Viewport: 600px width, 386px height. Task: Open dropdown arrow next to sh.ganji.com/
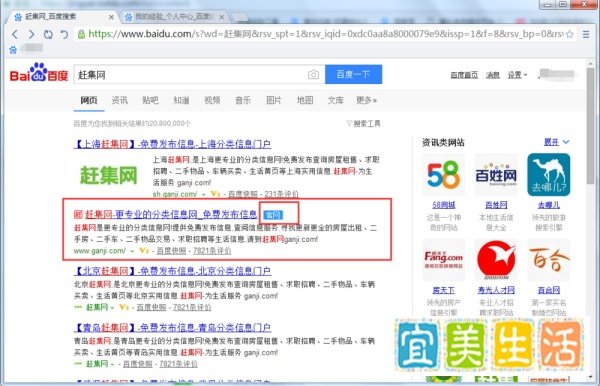click(x=204, y=194)
